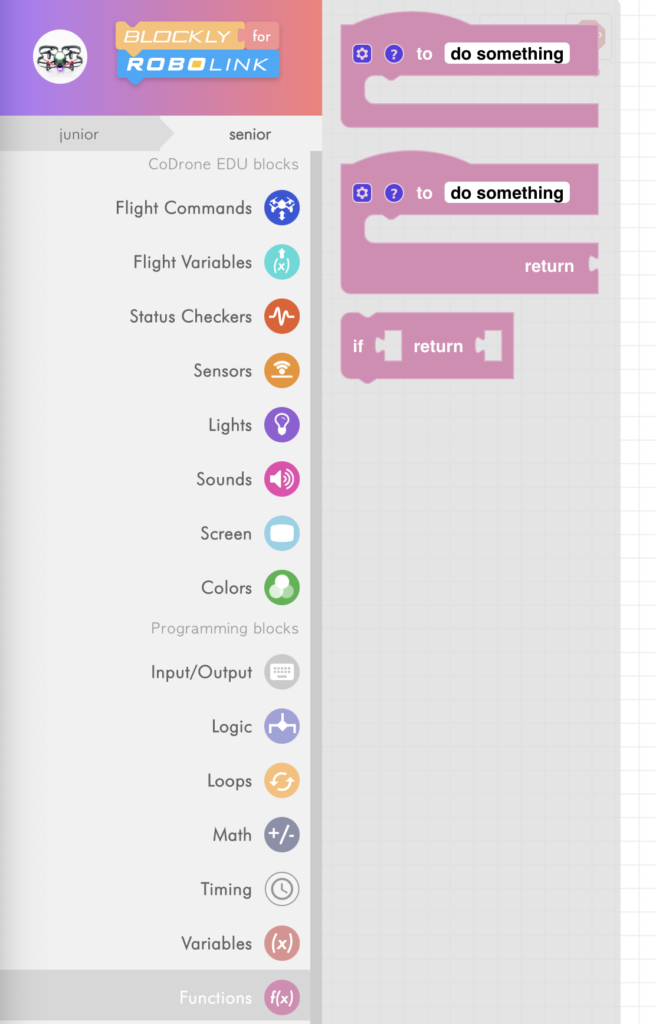Open gear settings on first function block
Screen dimensions: 656x1024
362,54
